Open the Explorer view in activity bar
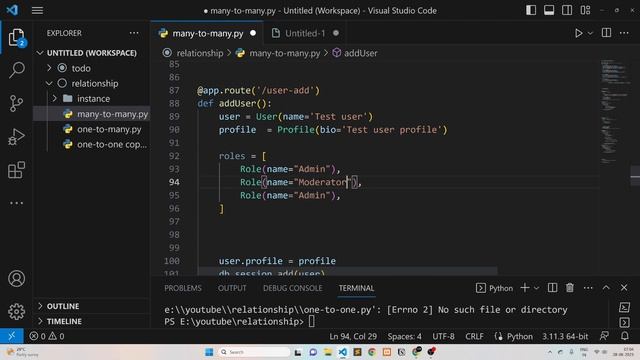 (x=16, y=38)
